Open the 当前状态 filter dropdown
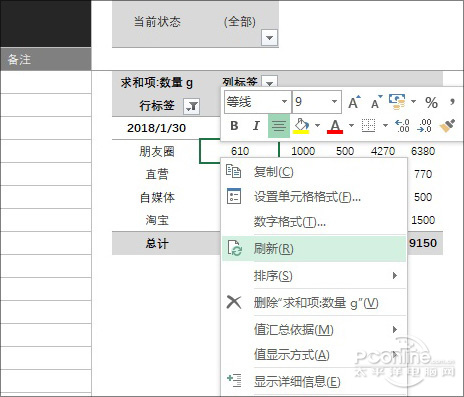The image size is (464, 397). coord(269,38)
